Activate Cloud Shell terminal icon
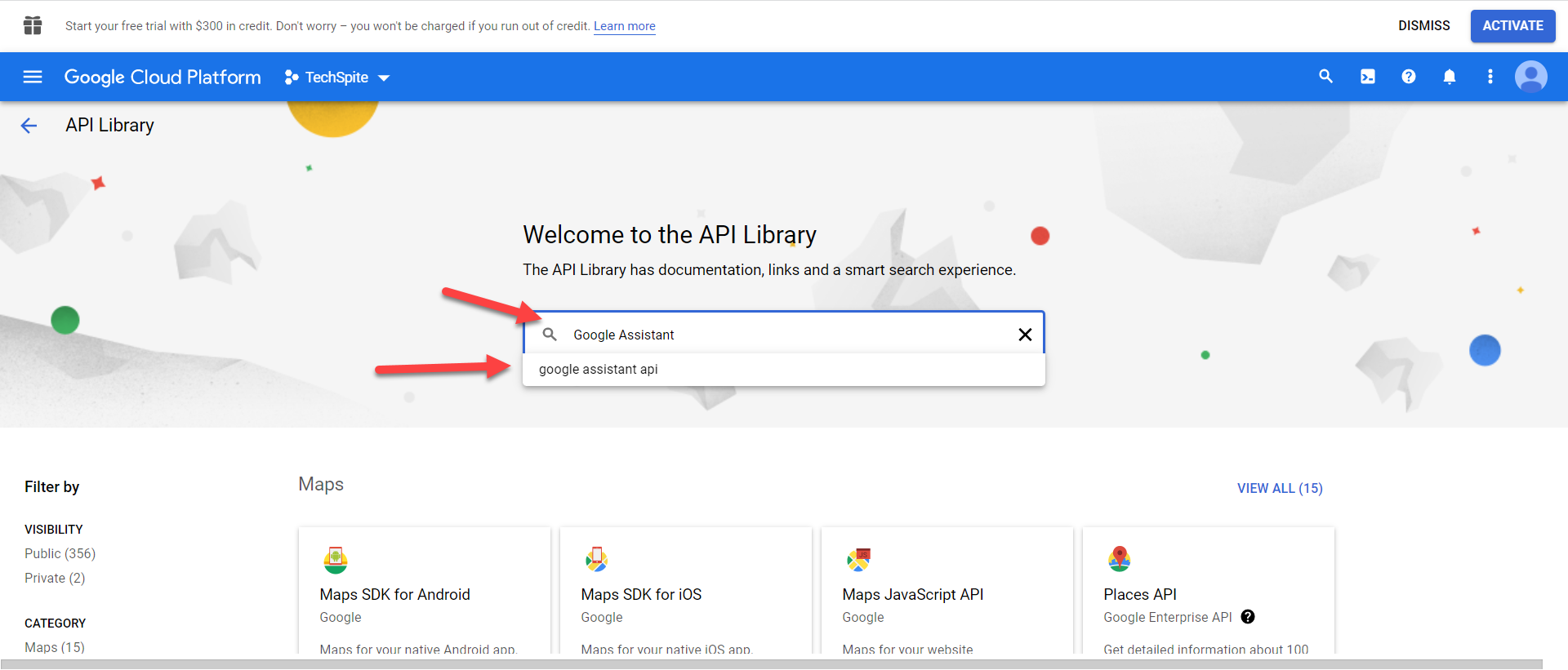 pos(1367,77)
